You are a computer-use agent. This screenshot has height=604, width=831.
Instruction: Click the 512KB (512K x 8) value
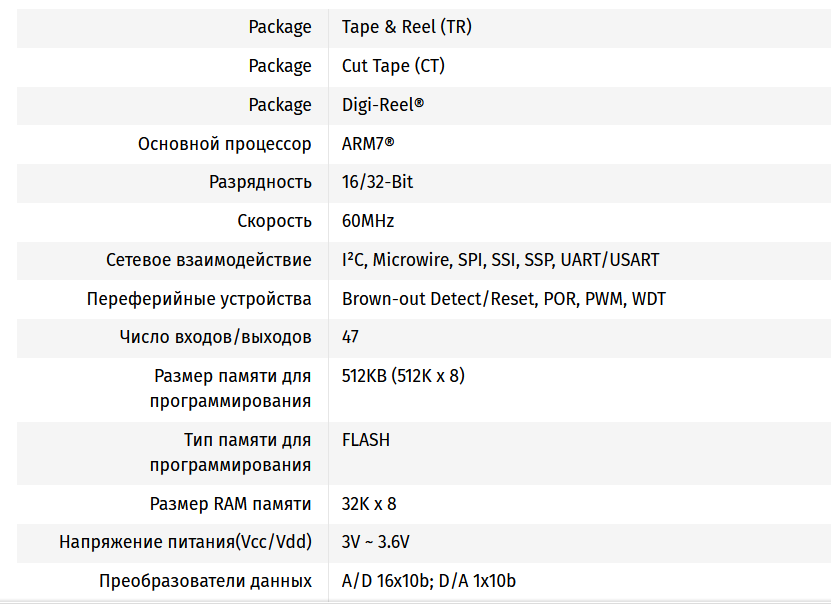tap(403, 376)
